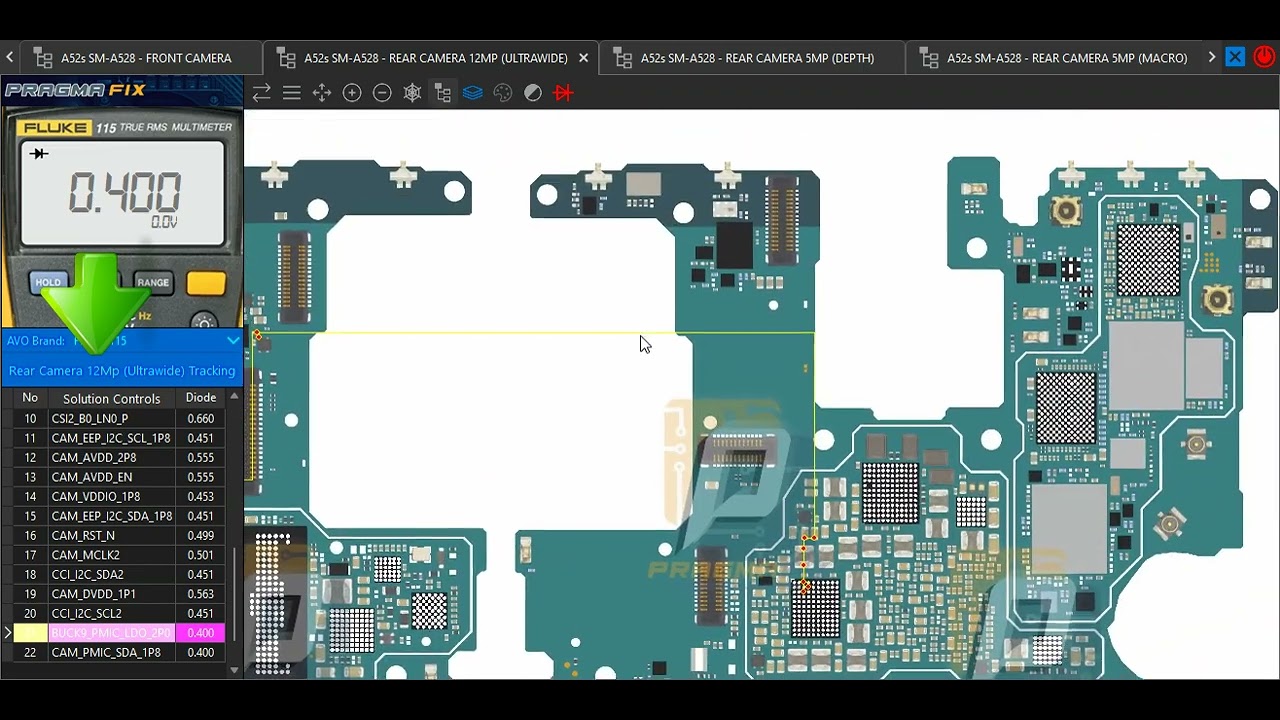Select row CCI_I2C_SCL2
The width and height of the screenshot is (1280, 720).
pos(120,614)
